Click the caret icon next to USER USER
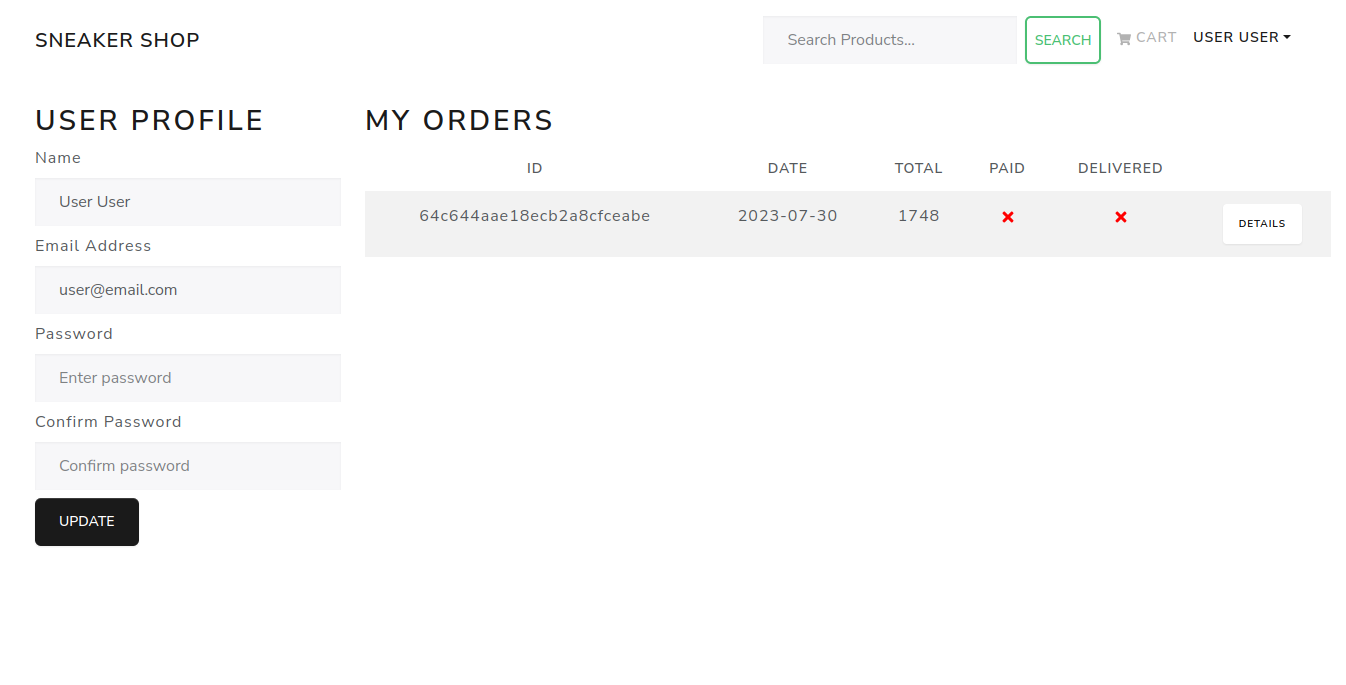The width and height of the screenshot is (1346, 685). coord(1286,37)
